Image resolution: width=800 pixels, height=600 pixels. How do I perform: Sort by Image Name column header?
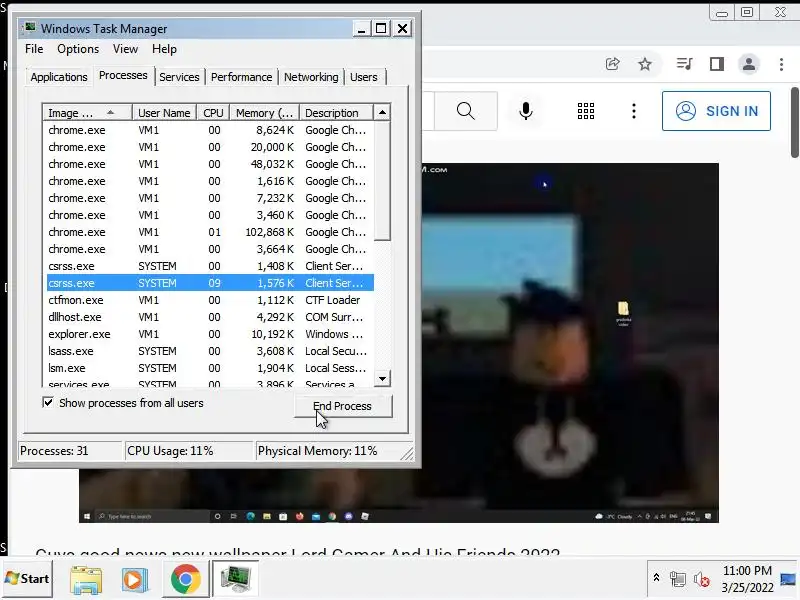[x=87, y=113]
